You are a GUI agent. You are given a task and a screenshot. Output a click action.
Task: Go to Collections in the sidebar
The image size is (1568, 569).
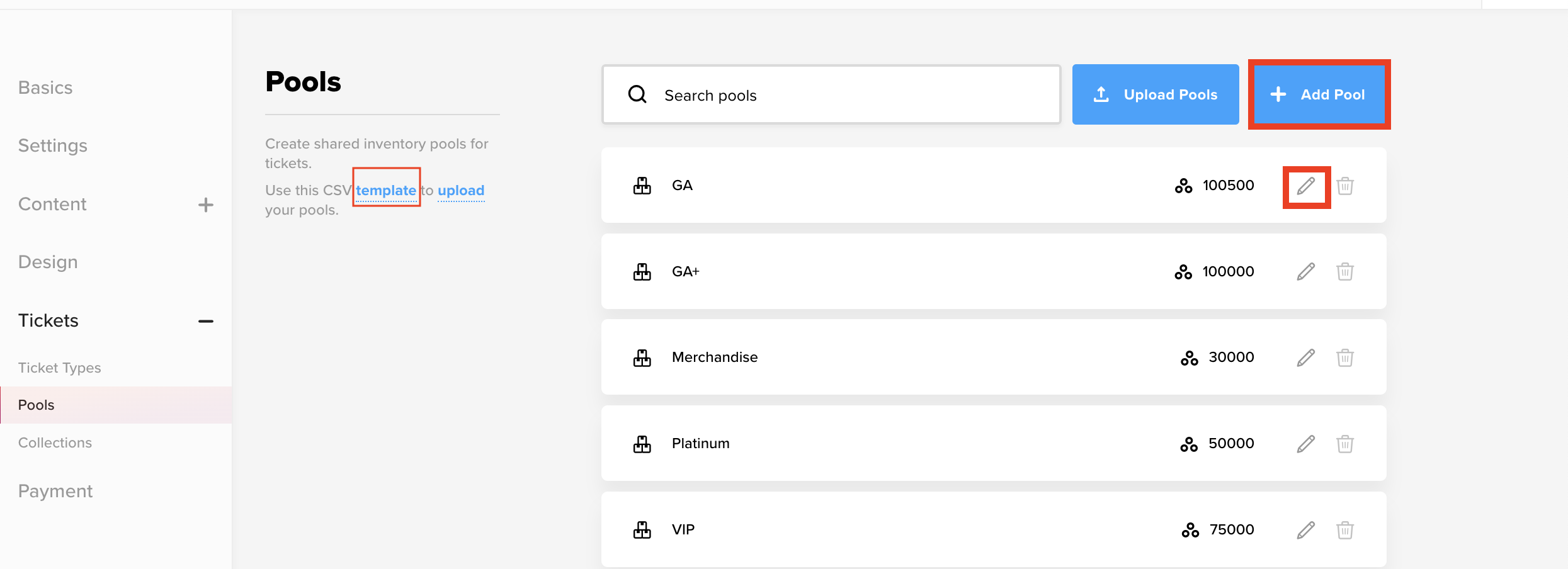coord(55,442)
